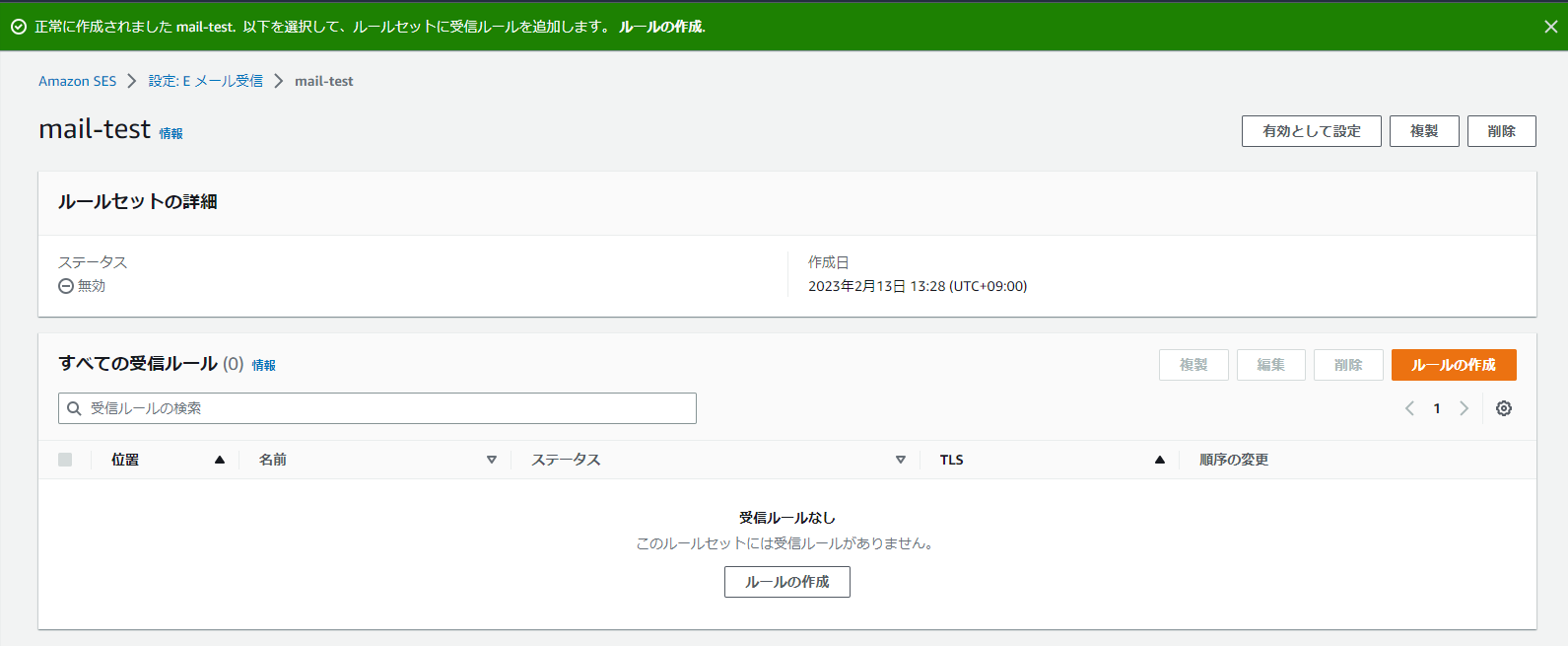
Task: Click the 位置 column header label
Action: [x=125, y=460]
